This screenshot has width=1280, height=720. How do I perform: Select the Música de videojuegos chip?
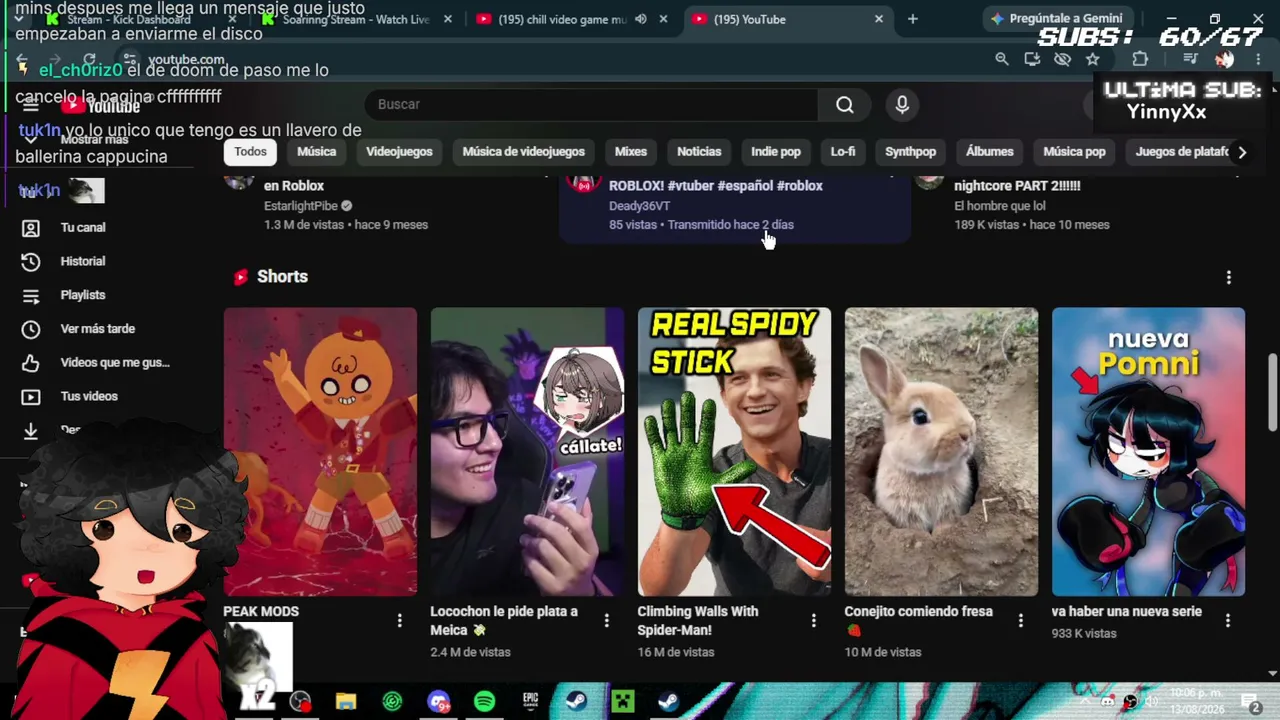point(523,152)
